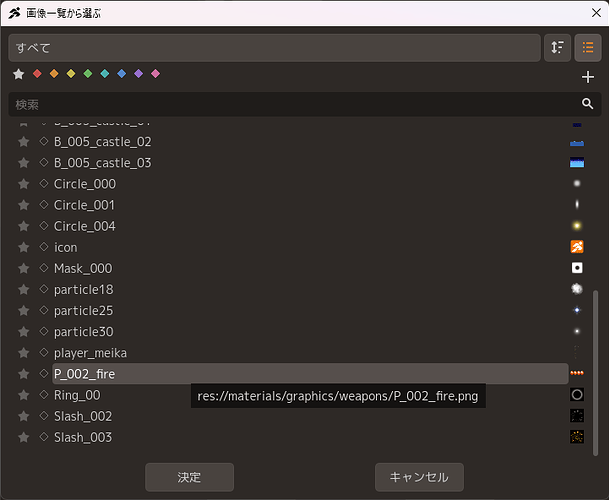Click the plus add icon
Image resolution: width=609 pixels, height=500 pixels.
588,77
